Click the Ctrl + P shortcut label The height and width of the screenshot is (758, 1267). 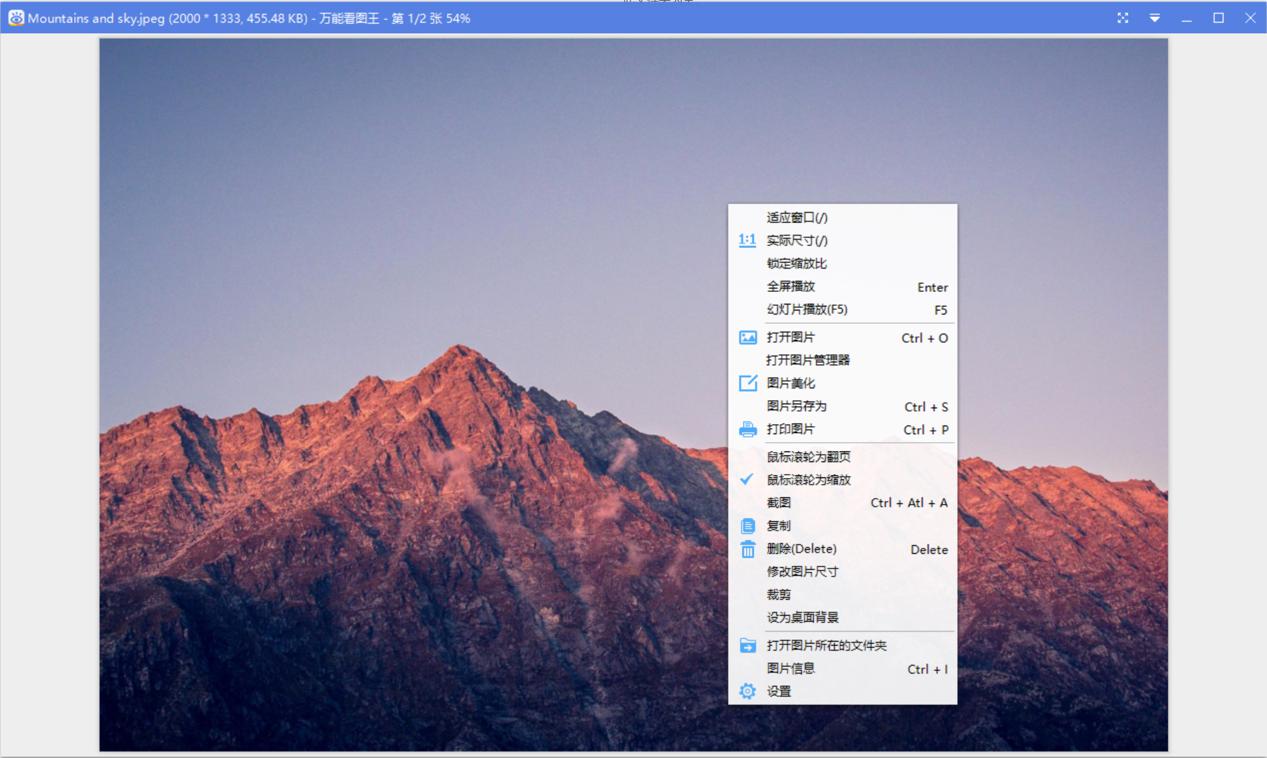pyautogui.click(x=926, y=430)
